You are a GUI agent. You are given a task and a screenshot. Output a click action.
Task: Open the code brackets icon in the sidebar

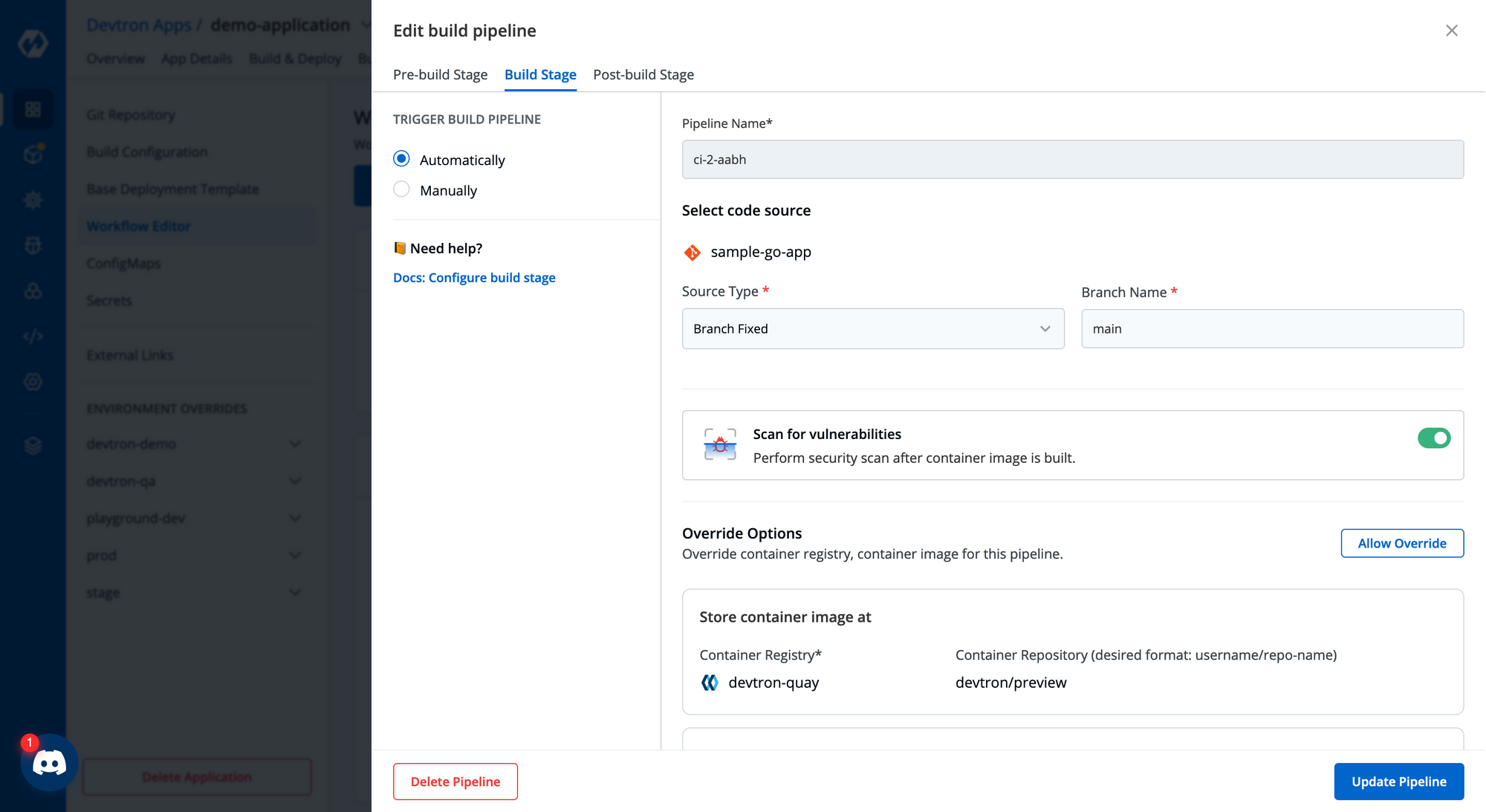point(33,337)
